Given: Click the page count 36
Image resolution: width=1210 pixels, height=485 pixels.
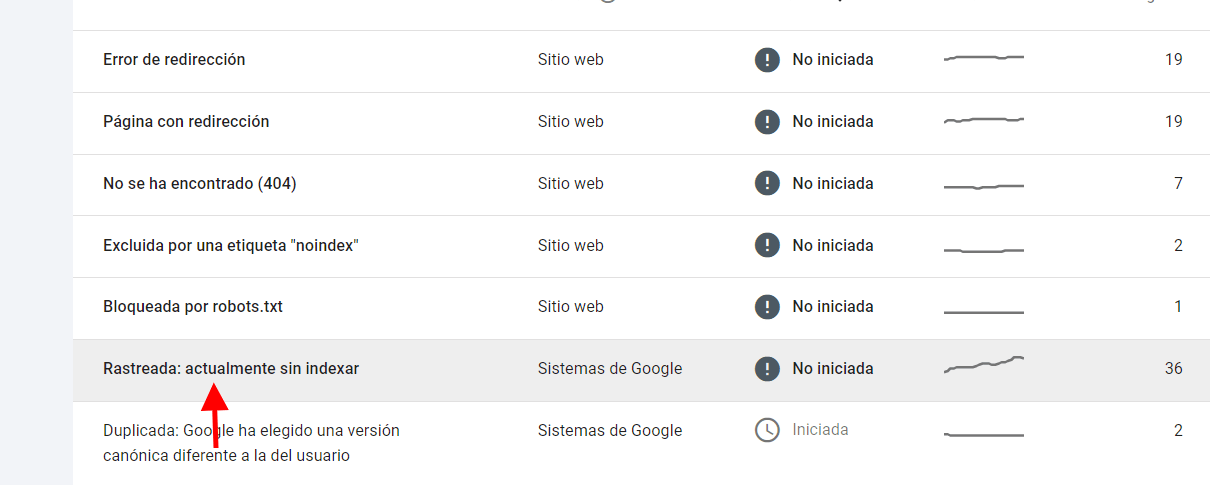Looking at the screenshot, I should coord(1173,369).
